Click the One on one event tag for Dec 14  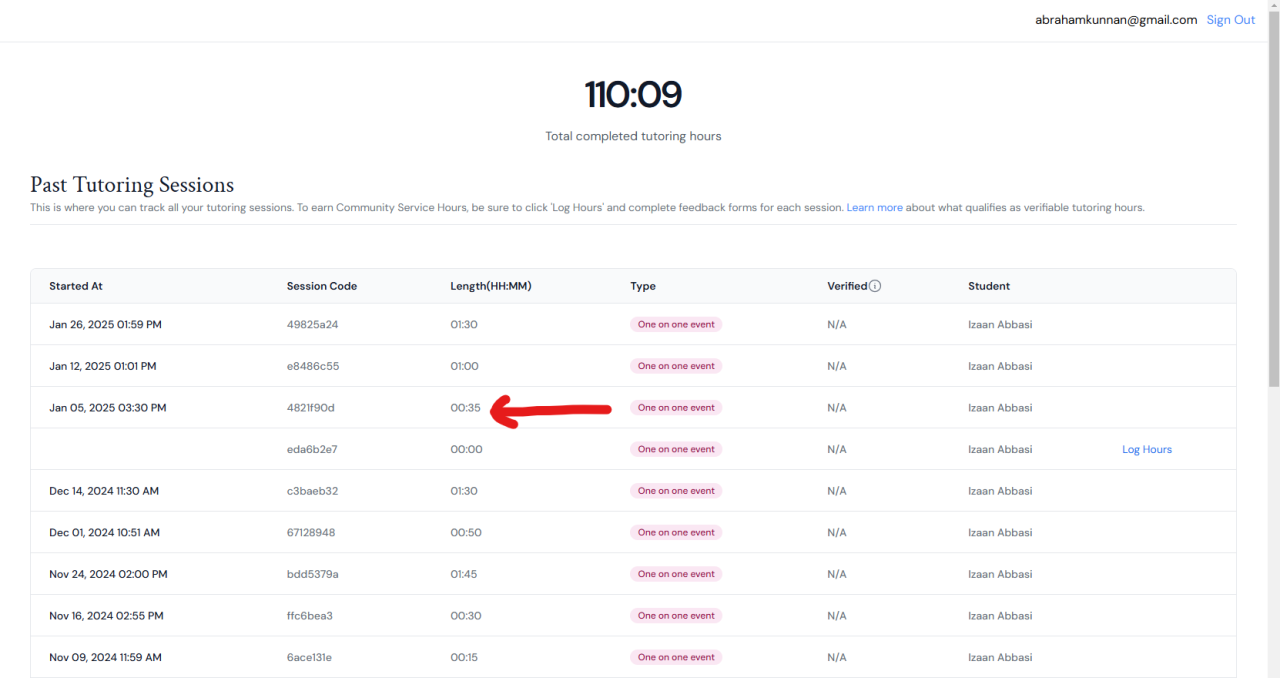click(676, 491)
